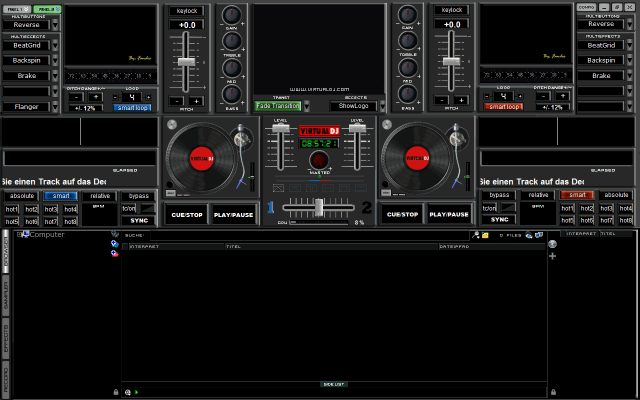The height and width of the screenshot is (400, 640).
Task: Click the left deck Treble knob
Action: [x=231, y=42]
